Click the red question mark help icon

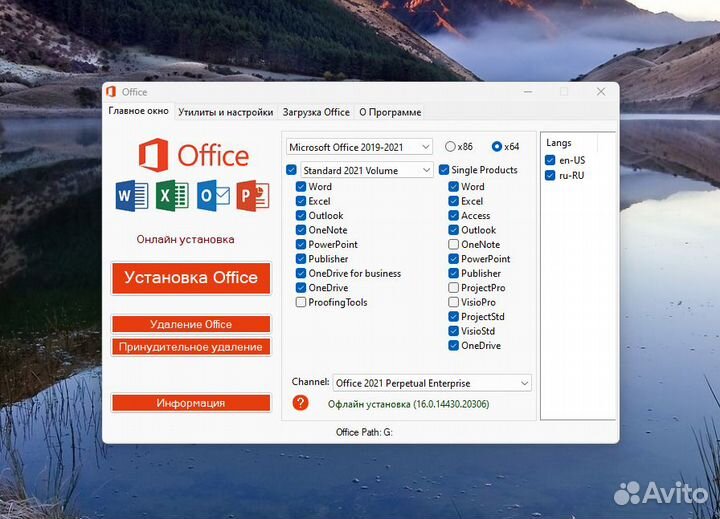point(300,403)
